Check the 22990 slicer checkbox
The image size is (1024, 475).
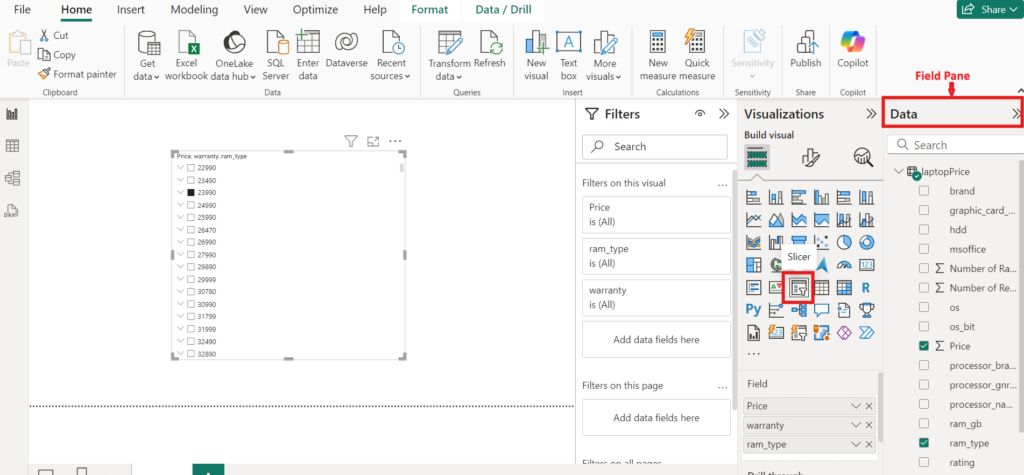(x=191, y=168)
